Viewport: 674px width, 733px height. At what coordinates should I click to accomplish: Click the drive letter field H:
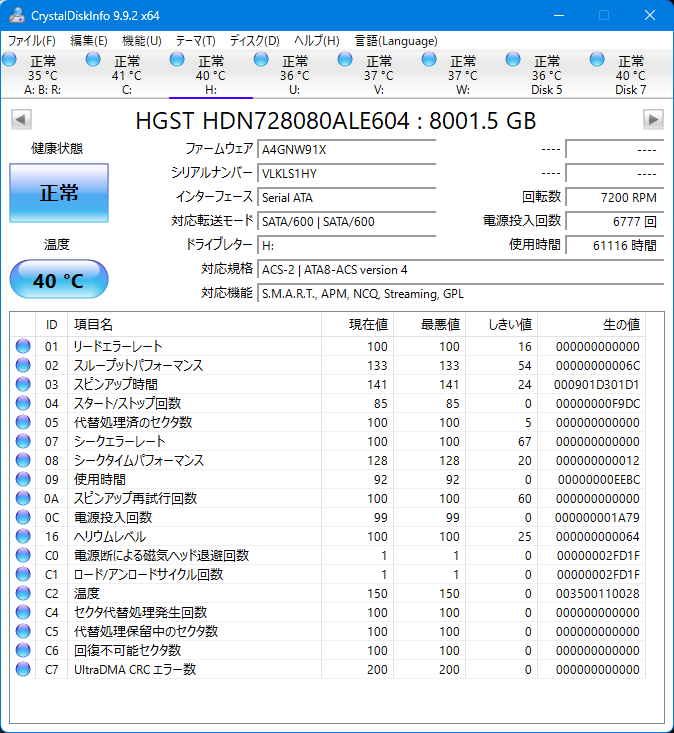(346, 245)
